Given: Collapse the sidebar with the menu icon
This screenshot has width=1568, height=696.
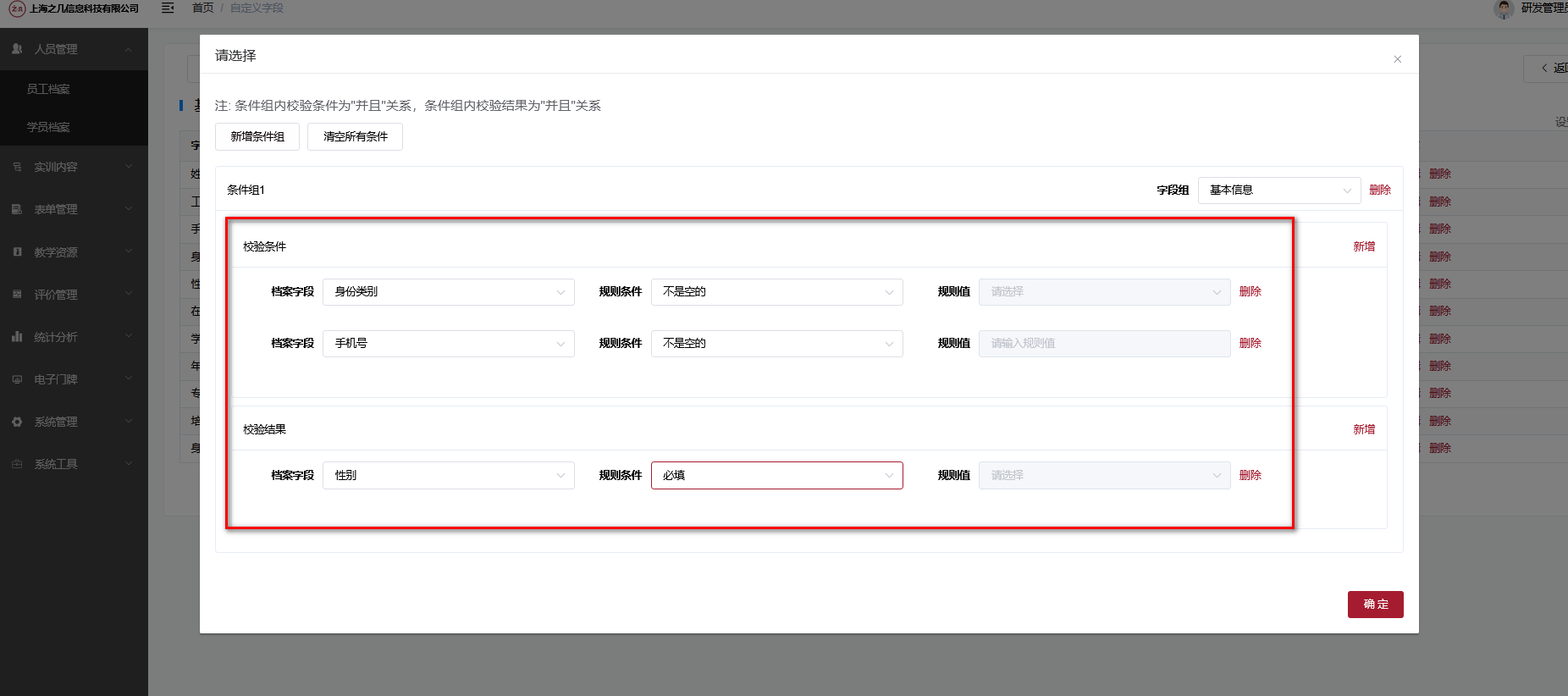Looking at the screenshot, I should pos(168,8).
